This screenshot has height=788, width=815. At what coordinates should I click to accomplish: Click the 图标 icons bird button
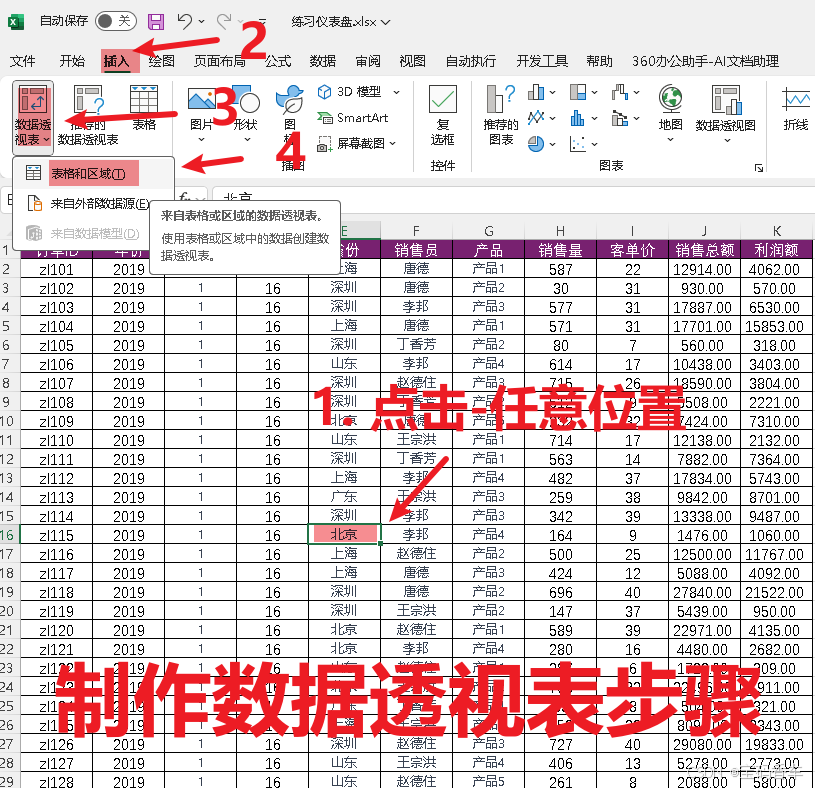tap(290, 100)
